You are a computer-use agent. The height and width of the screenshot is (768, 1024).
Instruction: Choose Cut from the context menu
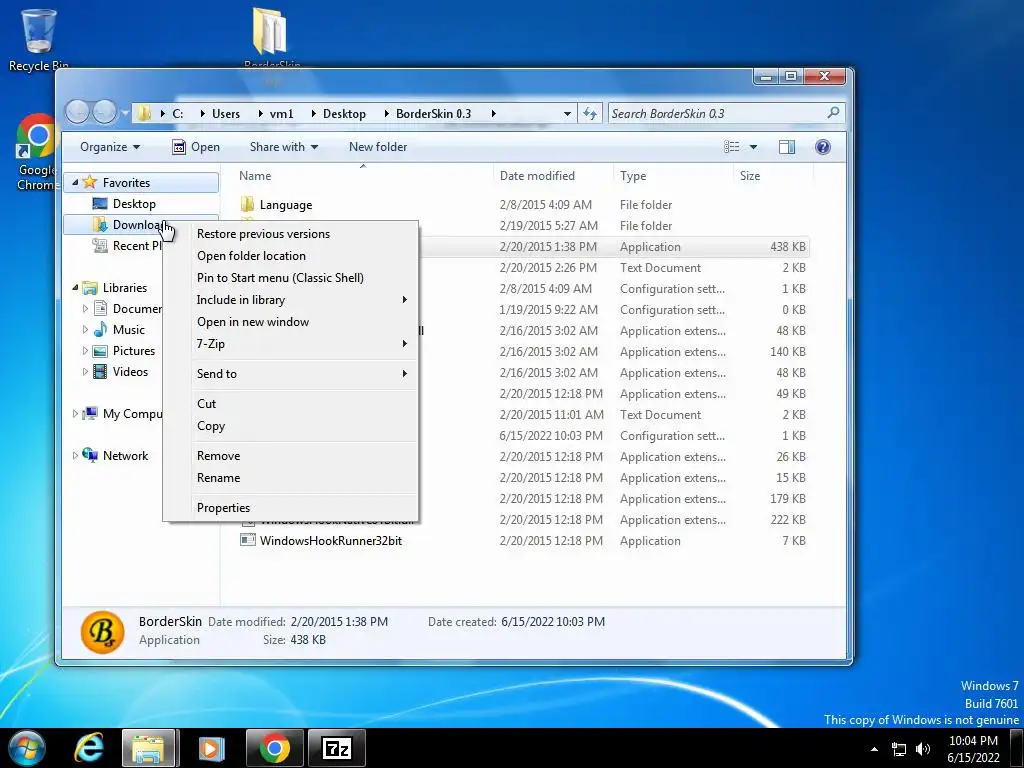pos(206,404)
